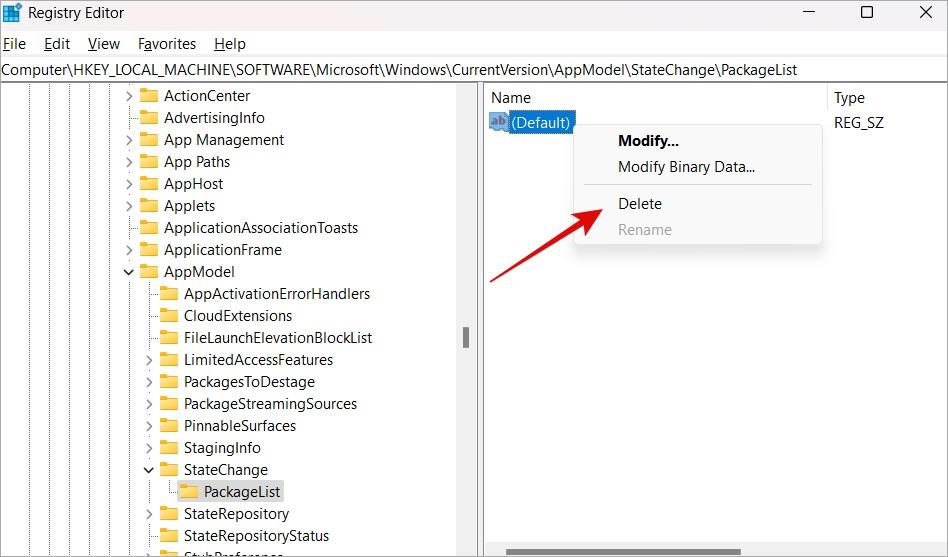Expand the PackageStreamingSources key

(149, 403)
